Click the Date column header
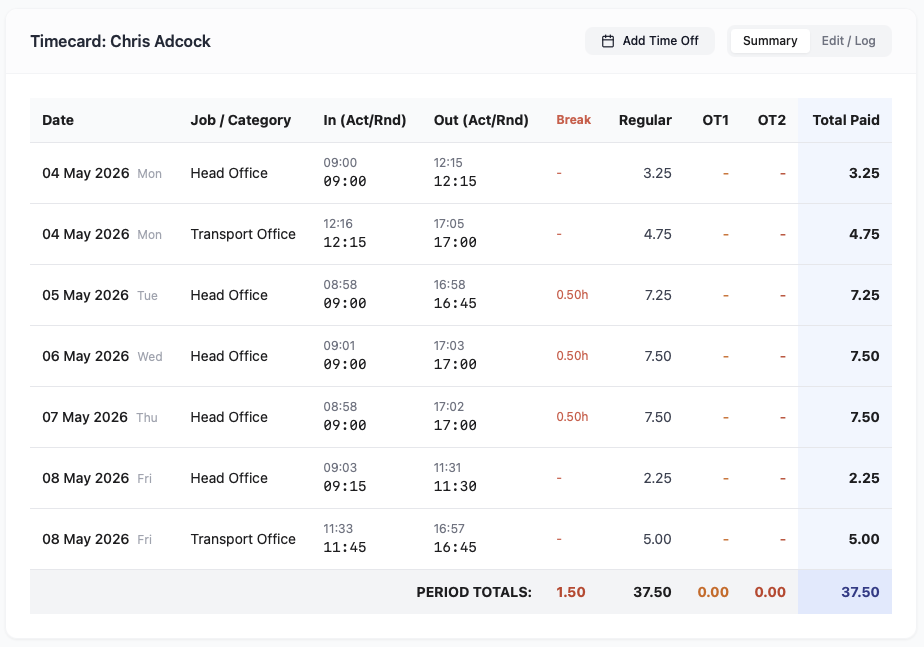 point(58,120)
